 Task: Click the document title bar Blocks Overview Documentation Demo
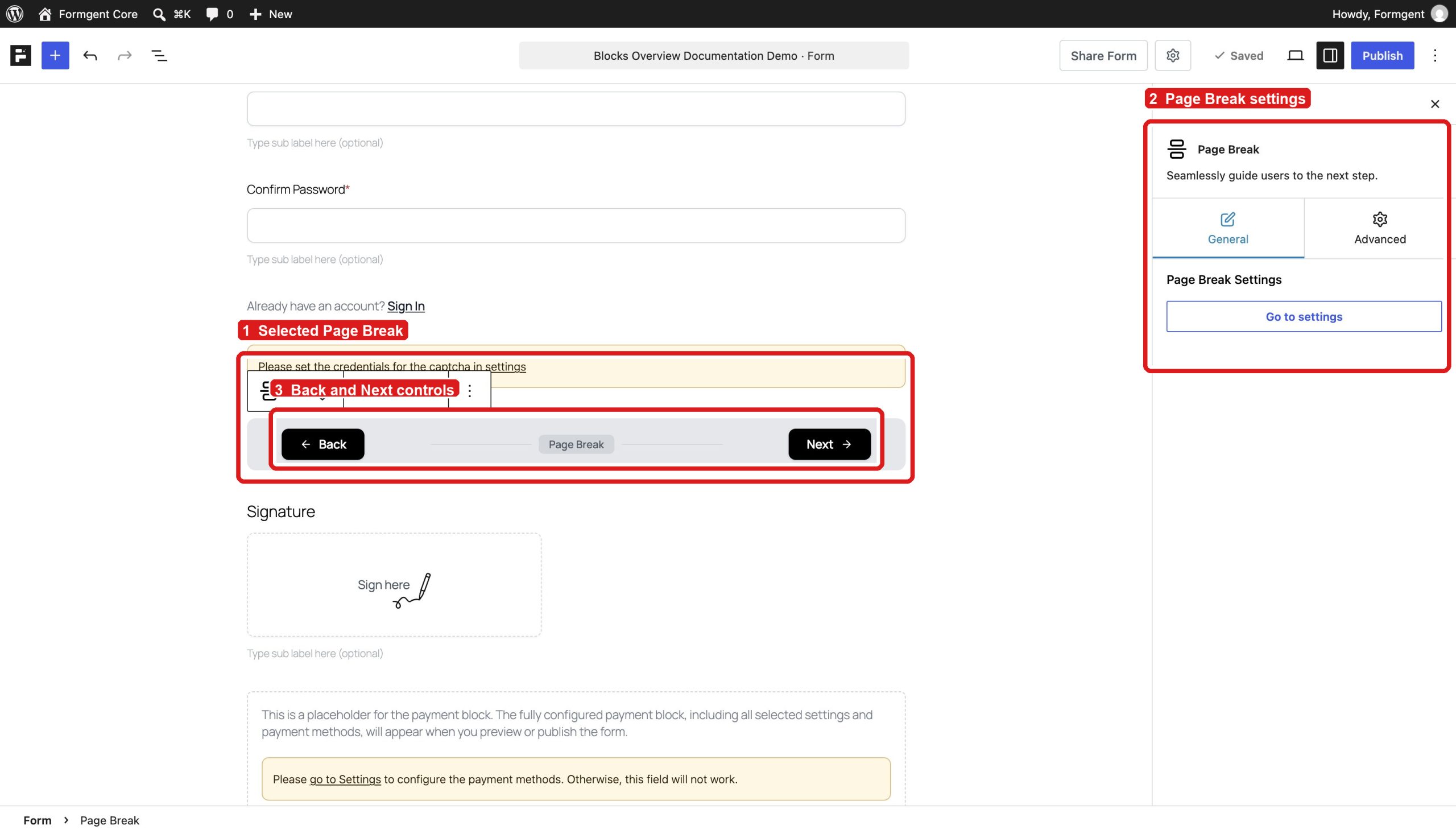[x=713, y=56]
